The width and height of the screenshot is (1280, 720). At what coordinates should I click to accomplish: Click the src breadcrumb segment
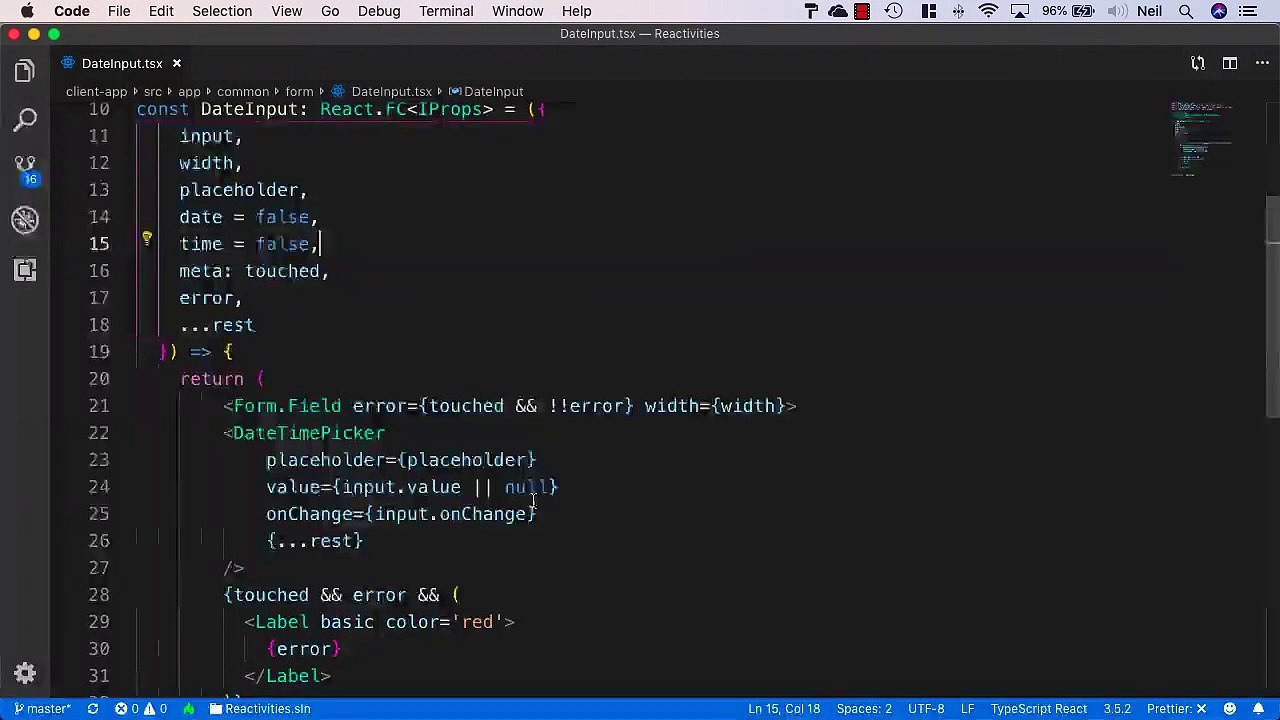click(152, 91)
